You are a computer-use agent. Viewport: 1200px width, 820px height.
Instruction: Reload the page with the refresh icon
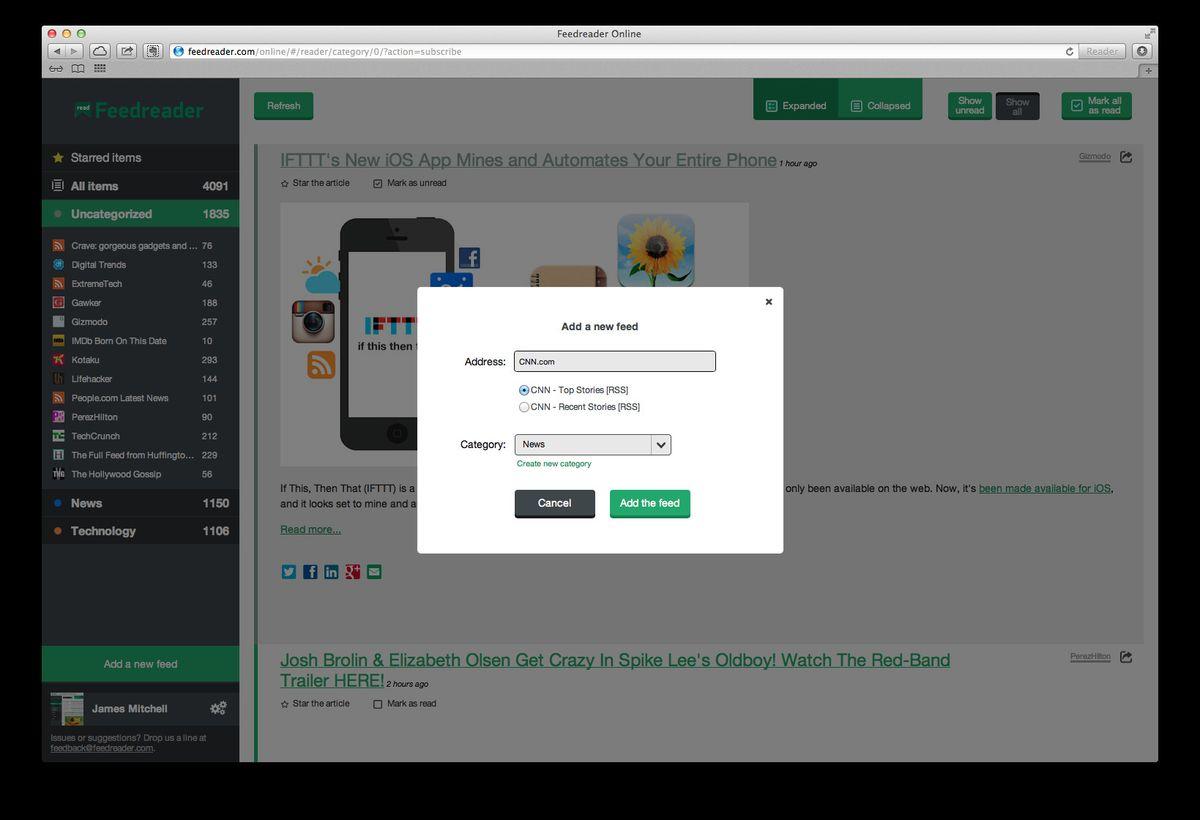click(x=1069, y=51)
